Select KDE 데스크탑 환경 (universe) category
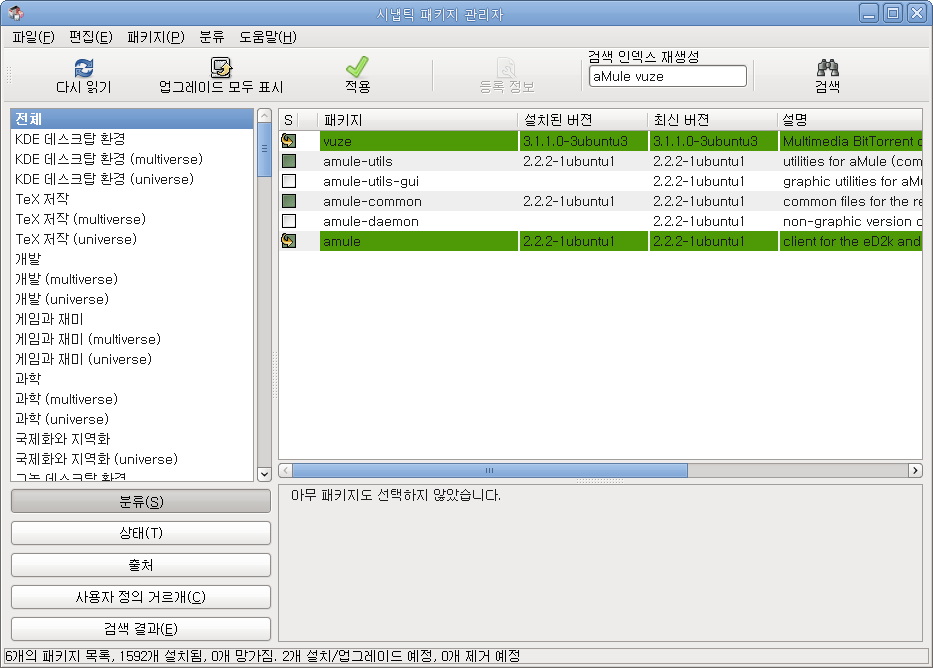The height and width of the screenshot is (668, 933). click(132, 179)
